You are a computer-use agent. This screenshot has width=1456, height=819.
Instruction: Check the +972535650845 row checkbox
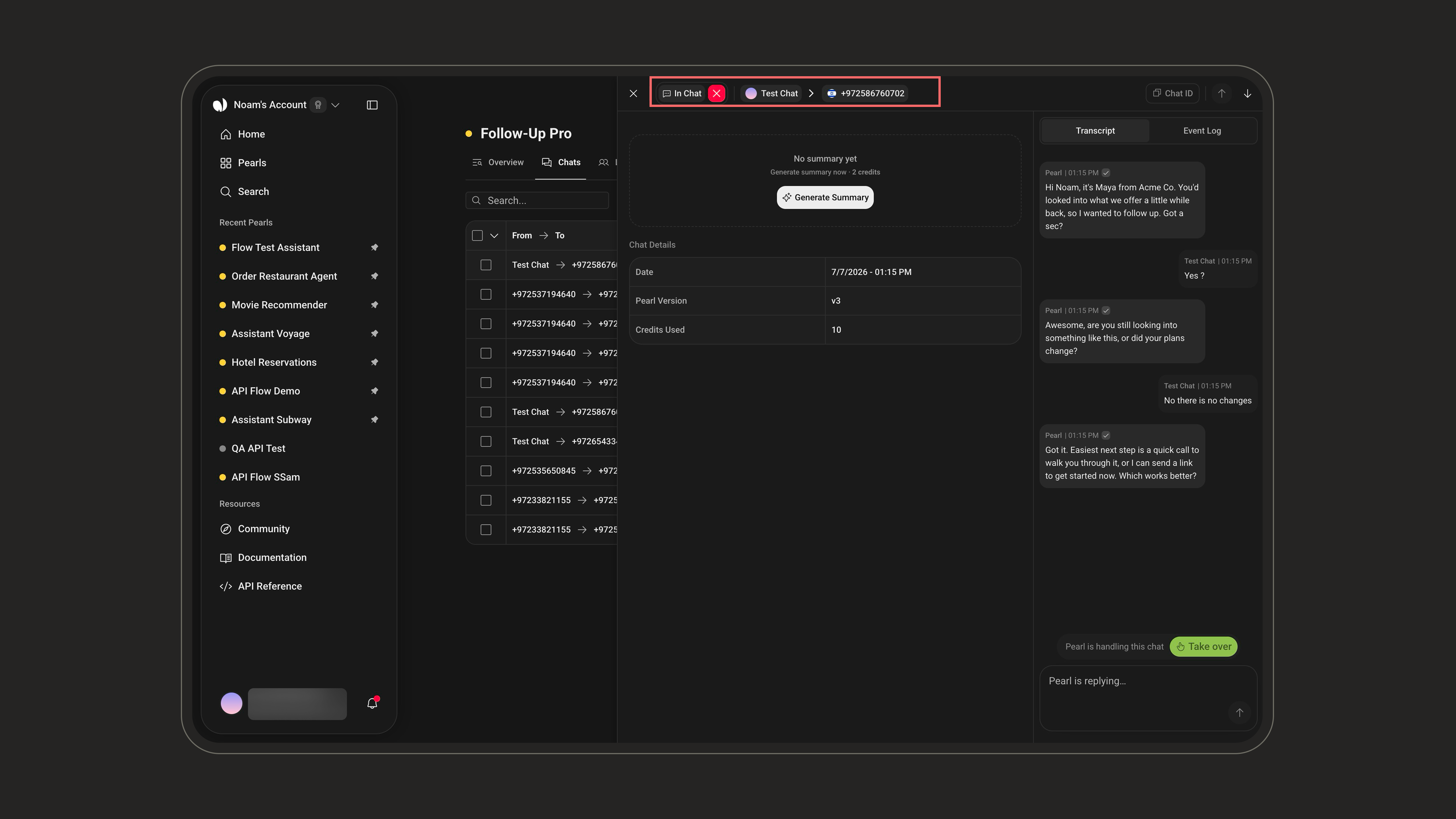click(x=485, y=471)
